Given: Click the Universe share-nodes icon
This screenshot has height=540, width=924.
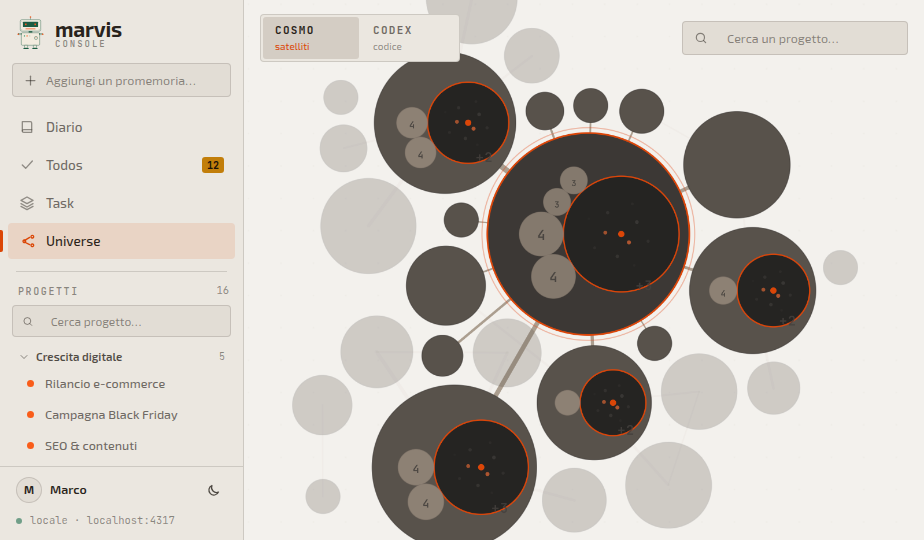Looking at the screenshot, I should pos(28,241).
